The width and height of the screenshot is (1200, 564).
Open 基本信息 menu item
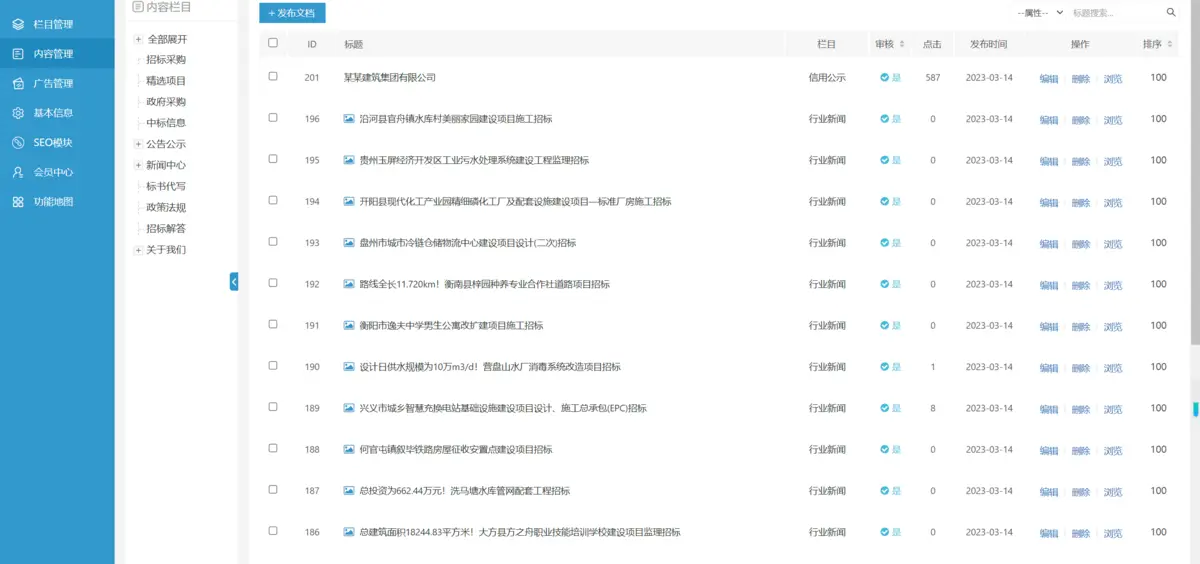pos(57,113)
